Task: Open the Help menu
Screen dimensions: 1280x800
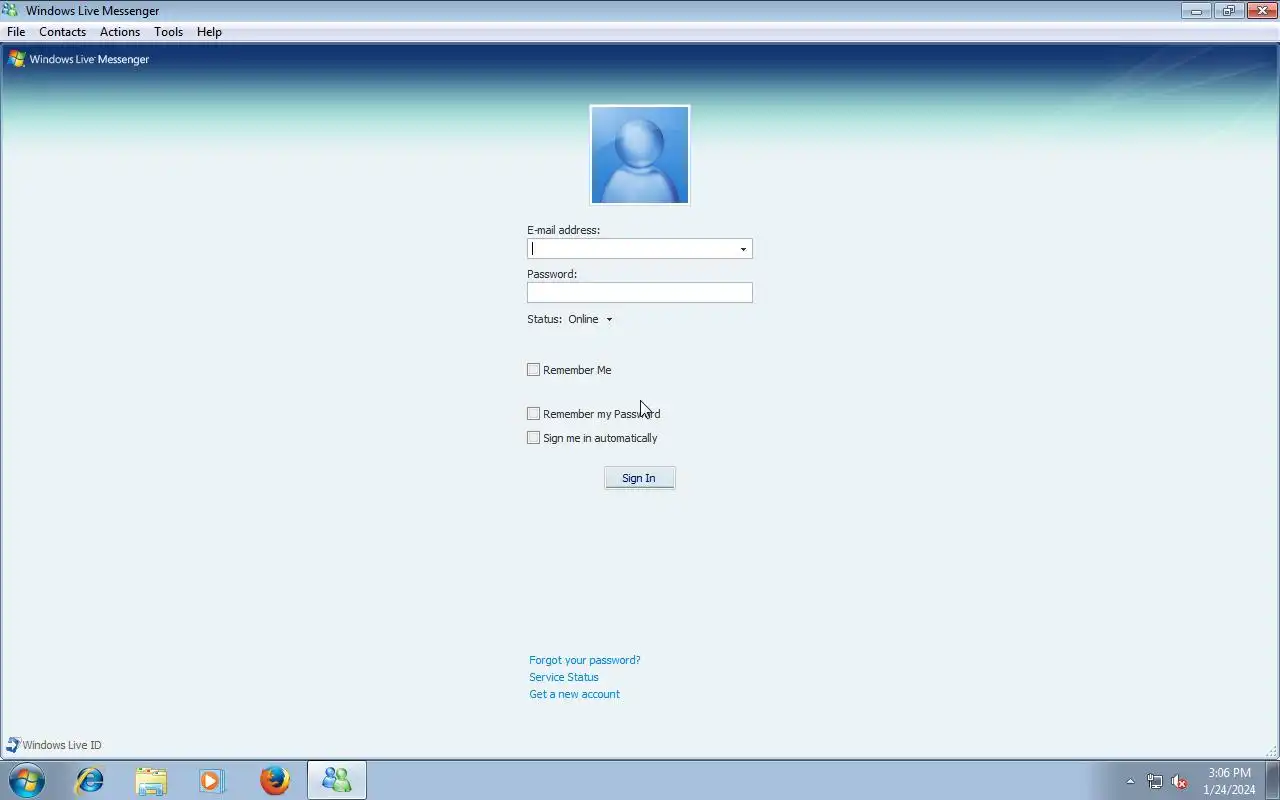Action: (209, 32)
